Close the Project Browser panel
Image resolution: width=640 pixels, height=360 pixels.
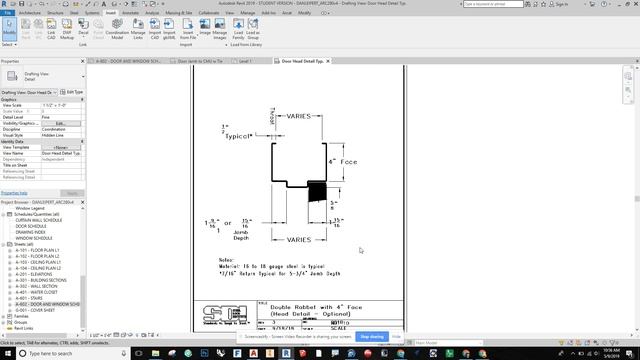pos(82,202)
